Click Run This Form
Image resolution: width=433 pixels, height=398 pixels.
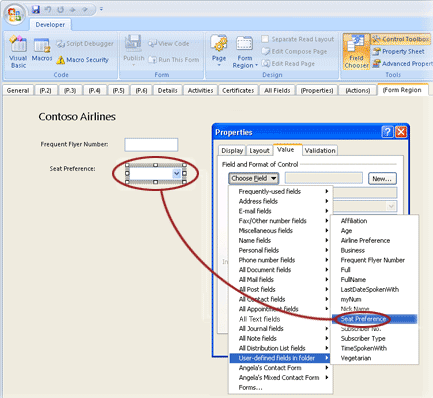click(174, 60)
